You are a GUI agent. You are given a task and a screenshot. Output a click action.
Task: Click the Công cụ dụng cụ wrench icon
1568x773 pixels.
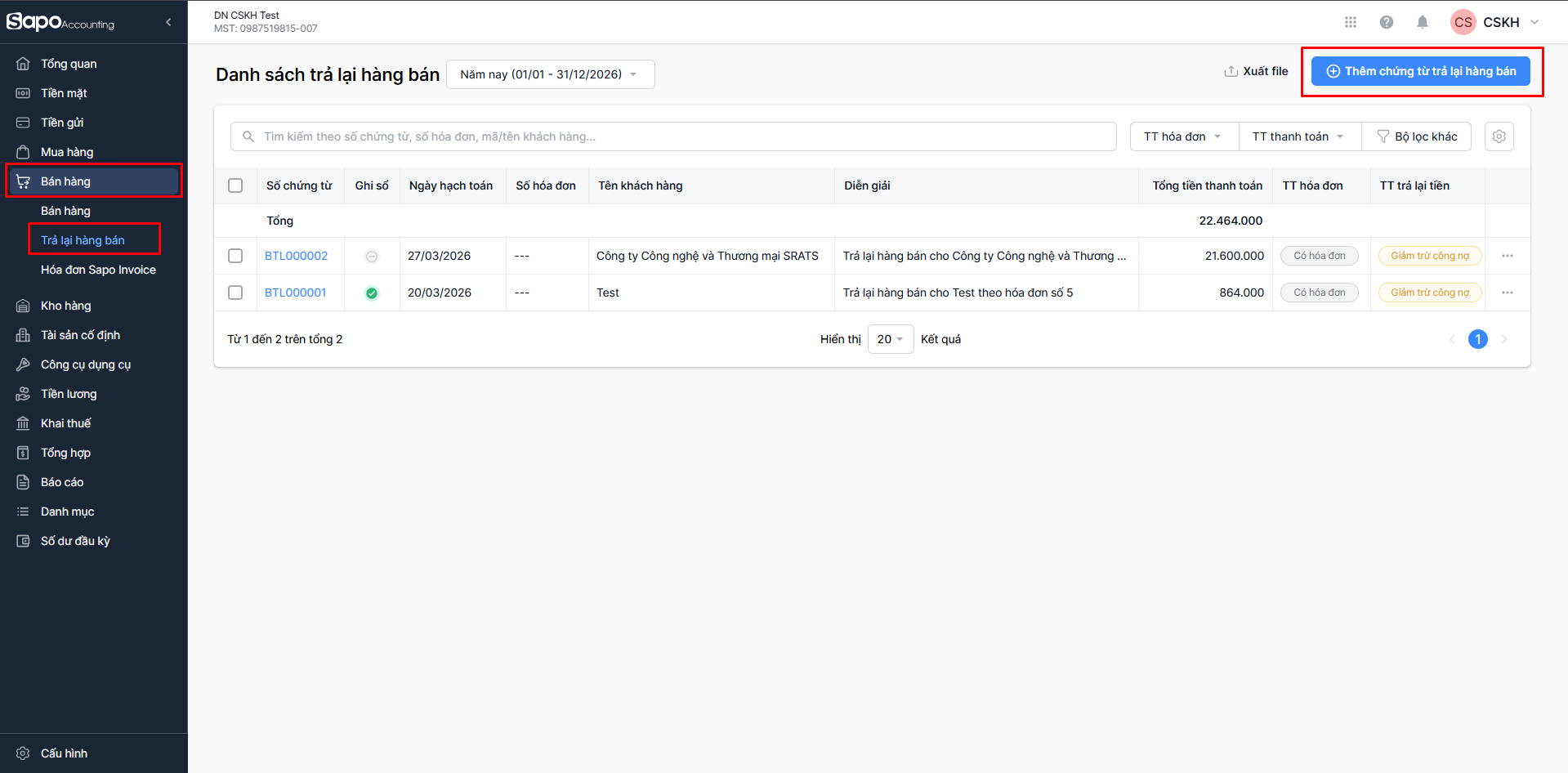tap(23, 364)
